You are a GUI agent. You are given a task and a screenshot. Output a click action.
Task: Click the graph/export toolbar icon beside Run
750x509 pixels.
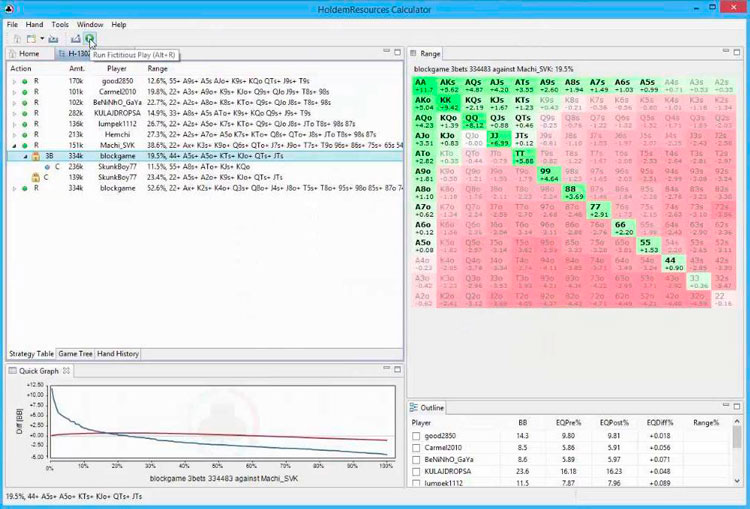(x=74, y=38)
